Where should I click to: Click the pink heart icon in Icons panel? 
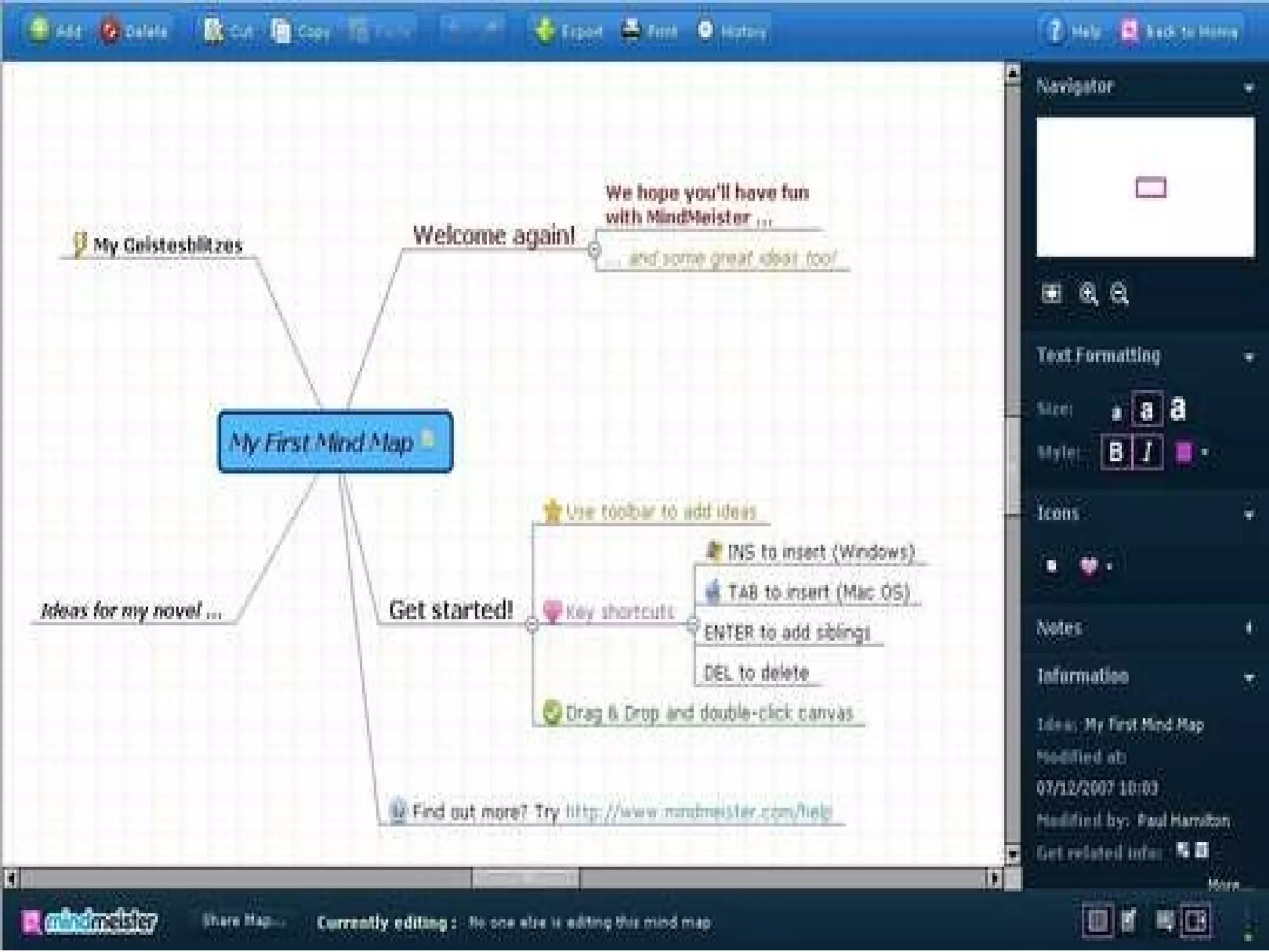click(x=1089, y=565)
